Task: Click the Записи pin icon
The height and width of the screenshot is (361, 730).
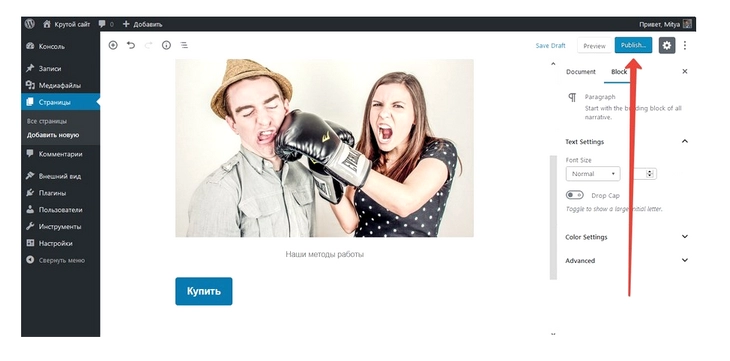Action: pos(30,68)
